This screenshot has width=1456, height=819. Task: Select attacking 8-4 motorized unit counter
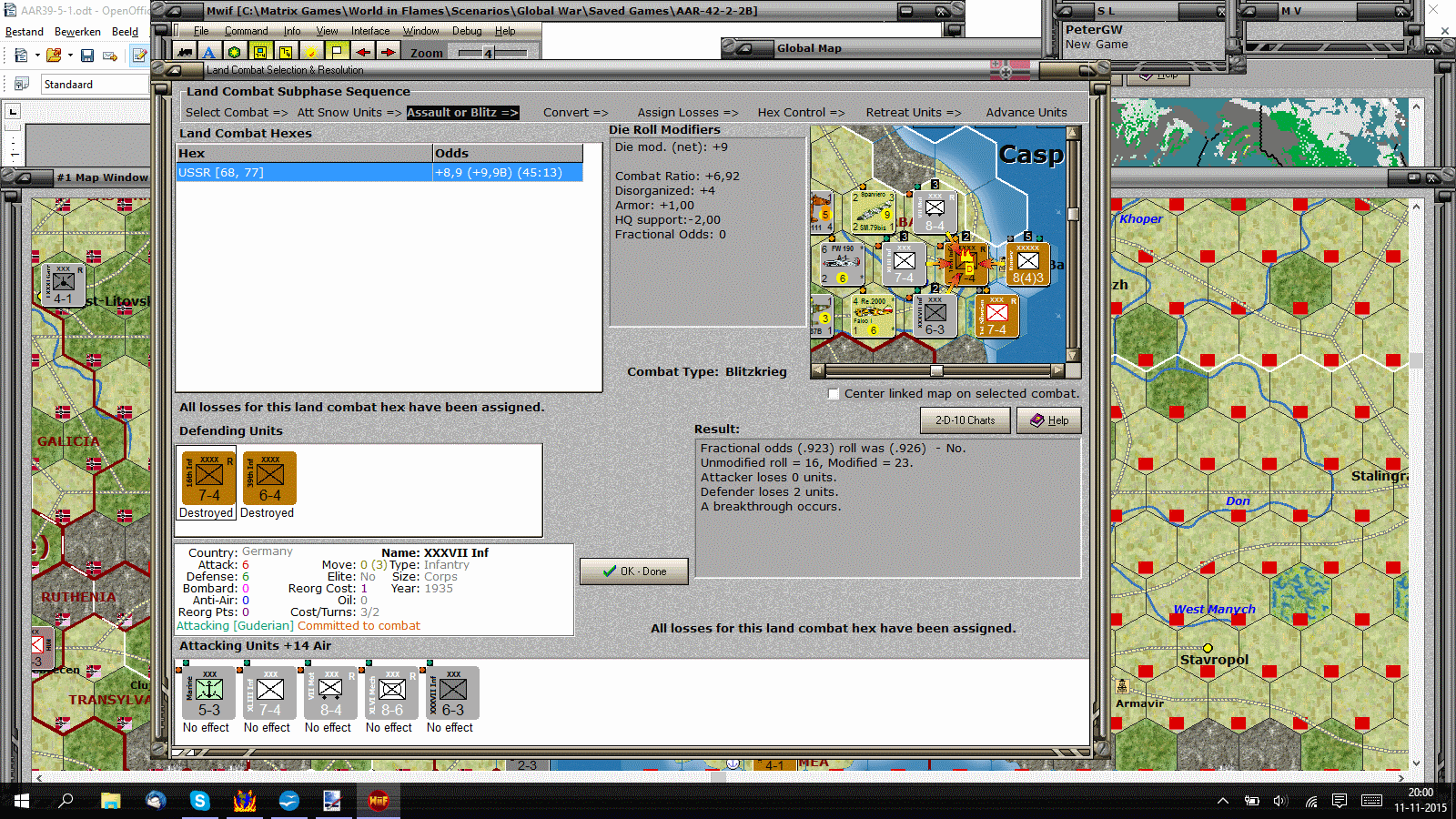point(331,693)
